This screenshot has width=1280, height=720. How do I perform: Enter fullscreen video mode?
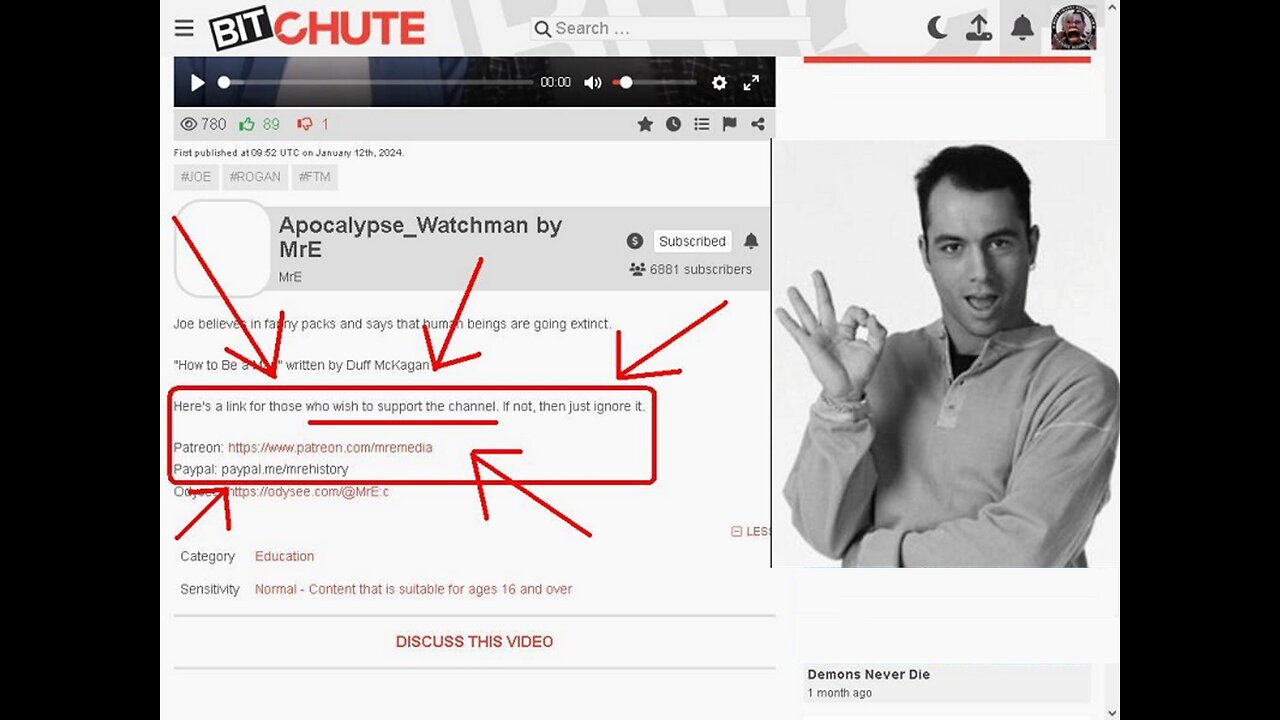(x=751, y=83)
